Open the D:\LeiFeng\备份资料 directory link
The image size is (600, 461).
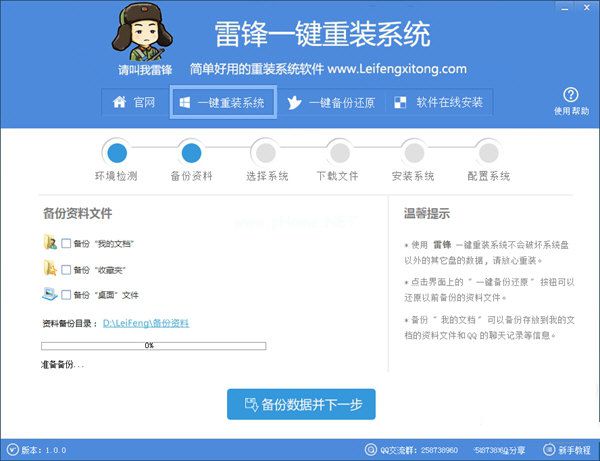(146, 323)
